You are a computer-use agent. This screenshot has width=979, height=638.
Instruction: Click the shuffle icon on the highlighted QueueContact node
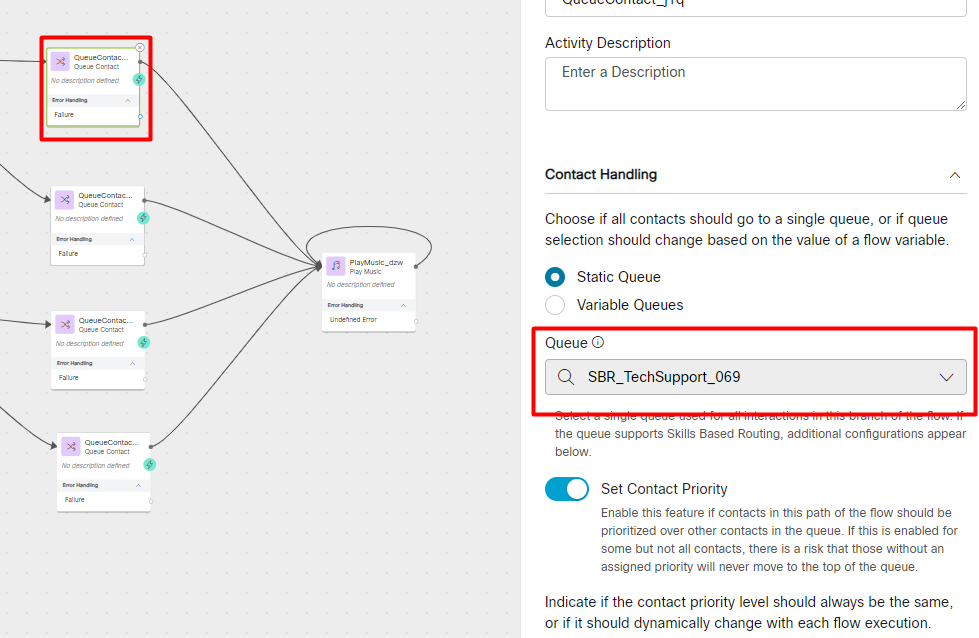61,61
